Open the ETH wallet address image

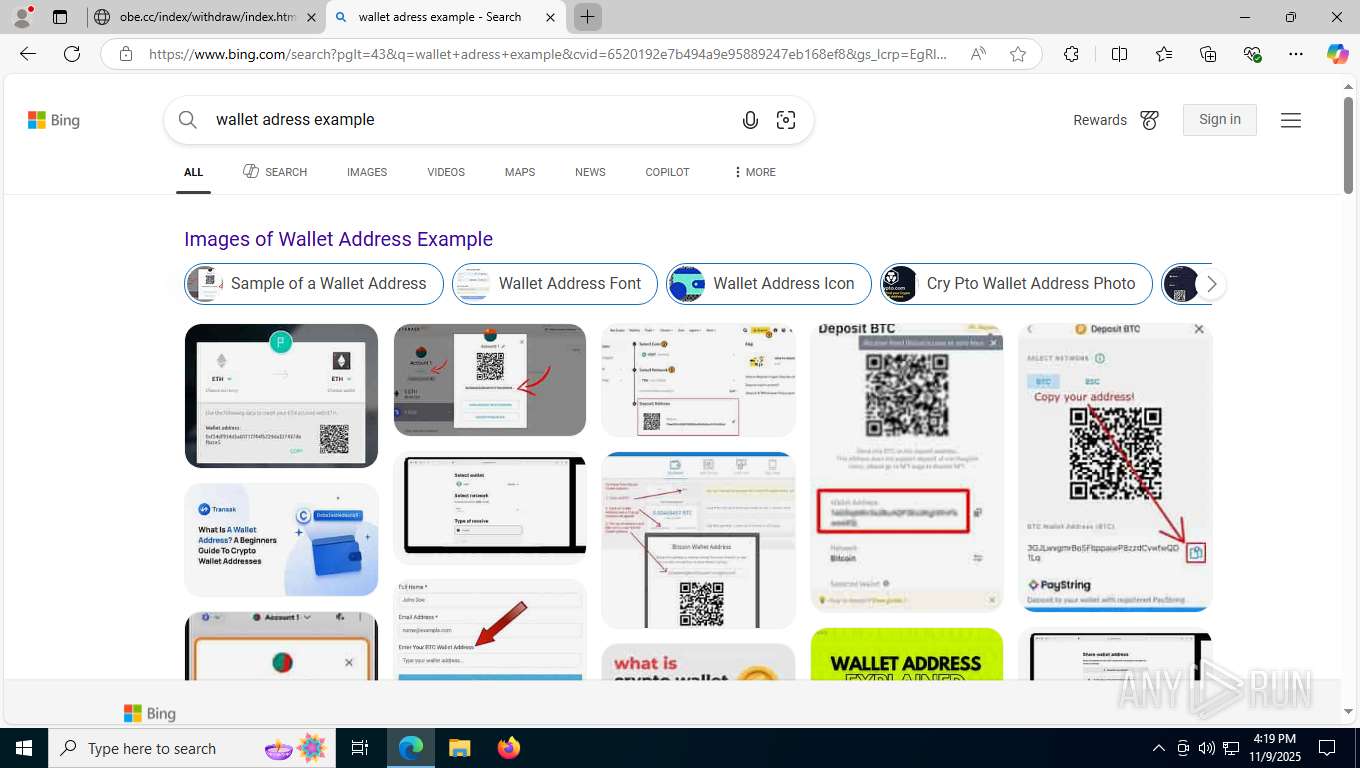click(x=281, y=396)
